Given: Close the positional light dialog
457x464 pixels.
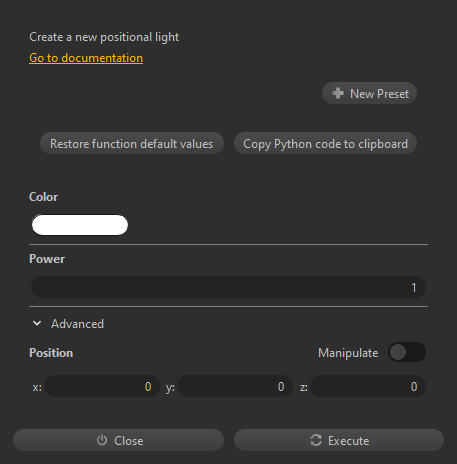Looking at the screenshot, I should click(x=118, y=440).
